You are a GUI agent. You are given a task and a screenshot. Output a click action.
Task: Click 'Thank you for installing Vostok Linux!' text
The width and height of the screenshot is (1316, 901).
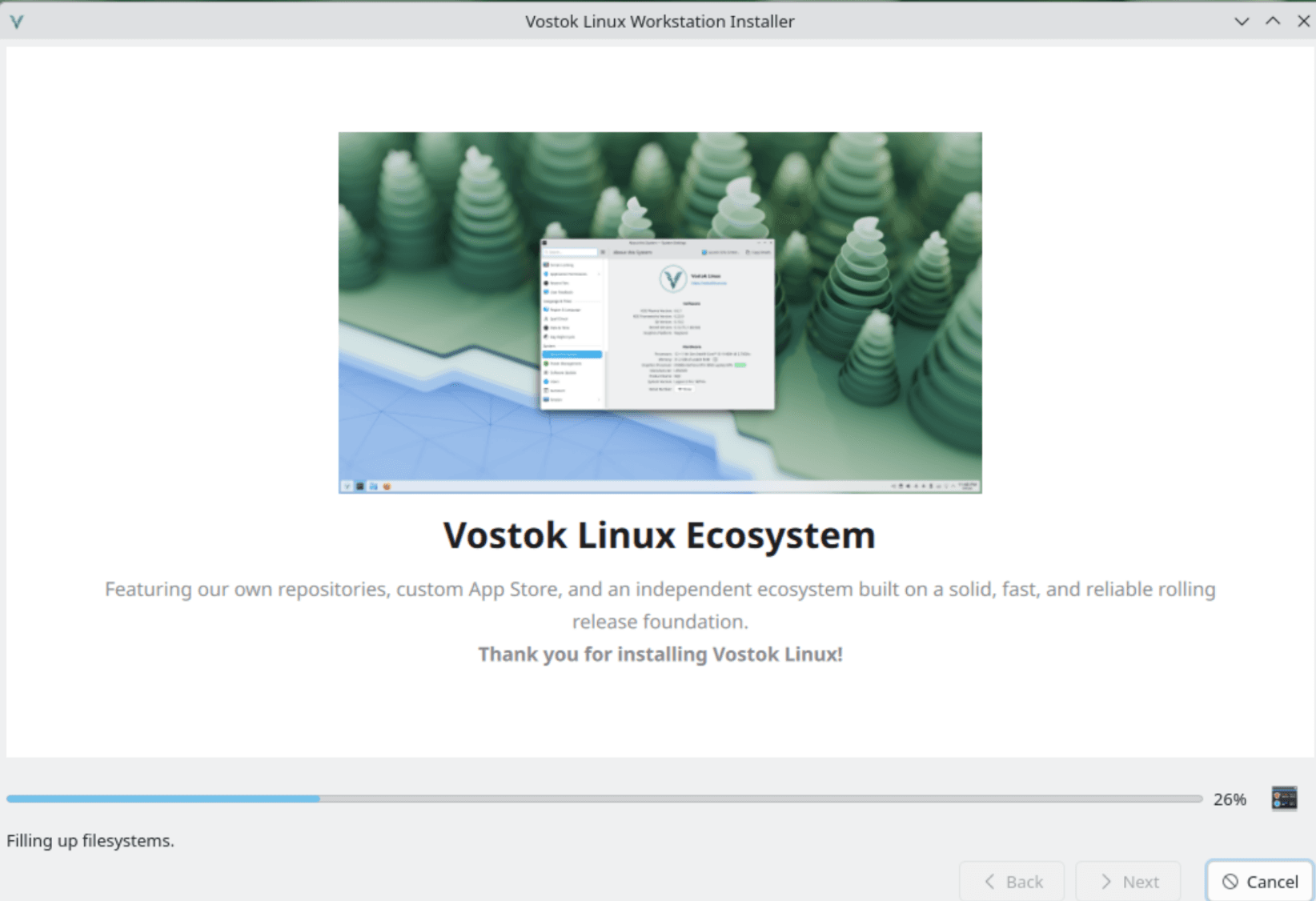pos(660,654)
